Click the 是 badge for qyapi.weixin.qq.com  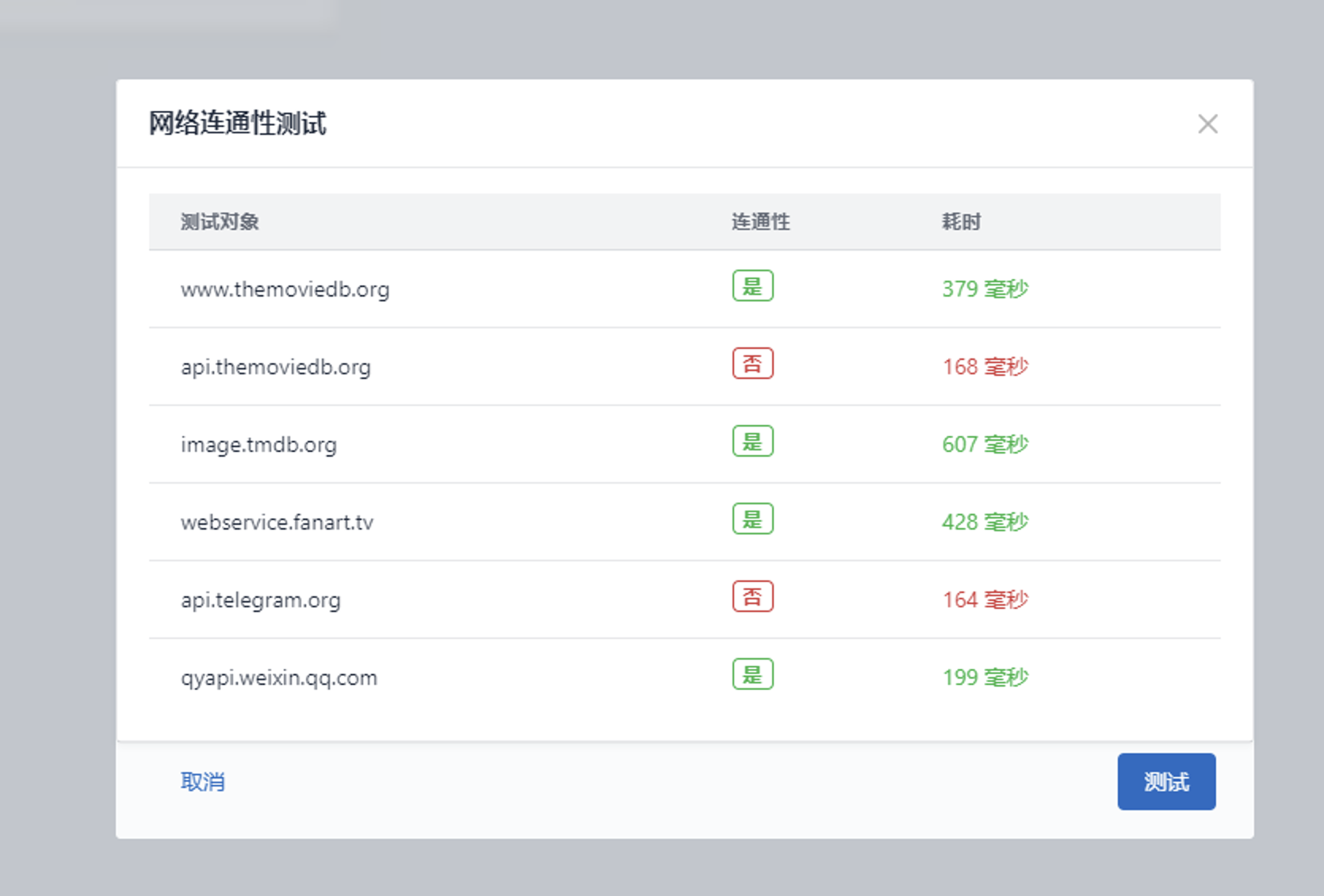[x=752, y=674]
